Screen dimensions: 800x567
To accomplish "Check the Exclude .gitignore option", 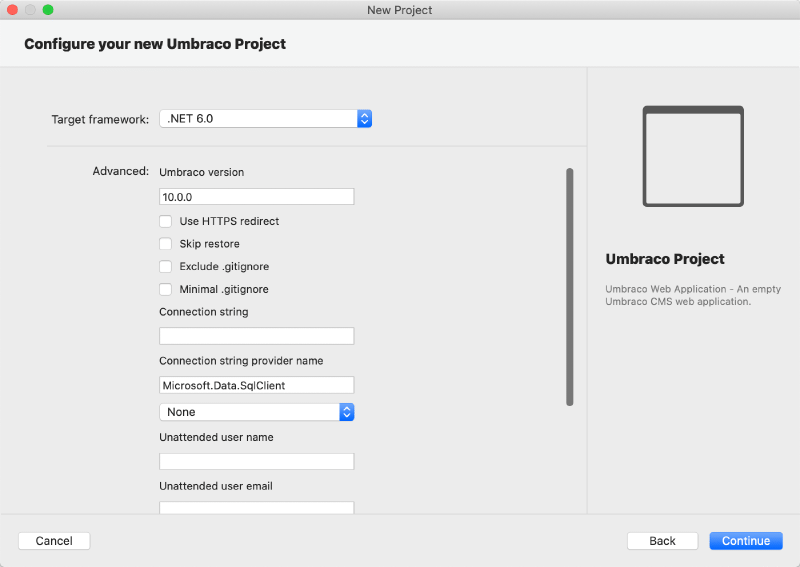I will (165, 266).
